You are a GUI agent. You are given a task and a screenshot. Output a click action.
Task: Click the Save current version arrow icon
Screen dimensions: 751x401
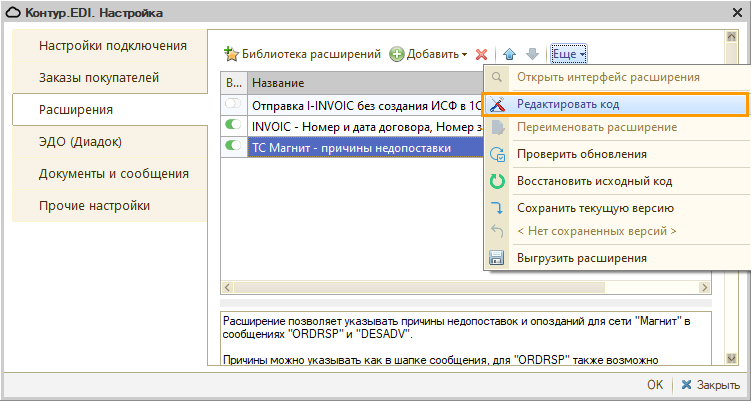pos(497,208)
